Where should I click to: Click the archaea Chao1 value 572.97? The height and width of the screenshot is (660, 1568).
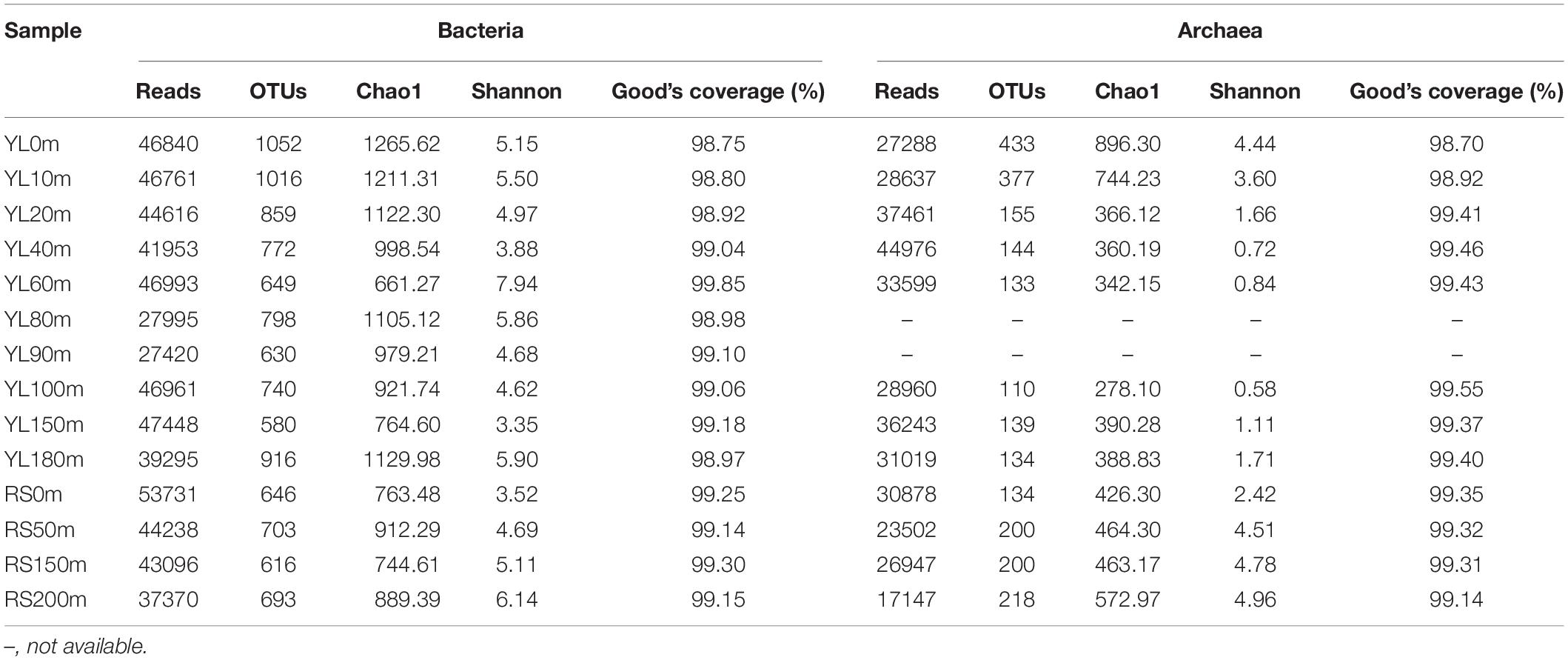pyautogui.click(x=1127, y=599)
